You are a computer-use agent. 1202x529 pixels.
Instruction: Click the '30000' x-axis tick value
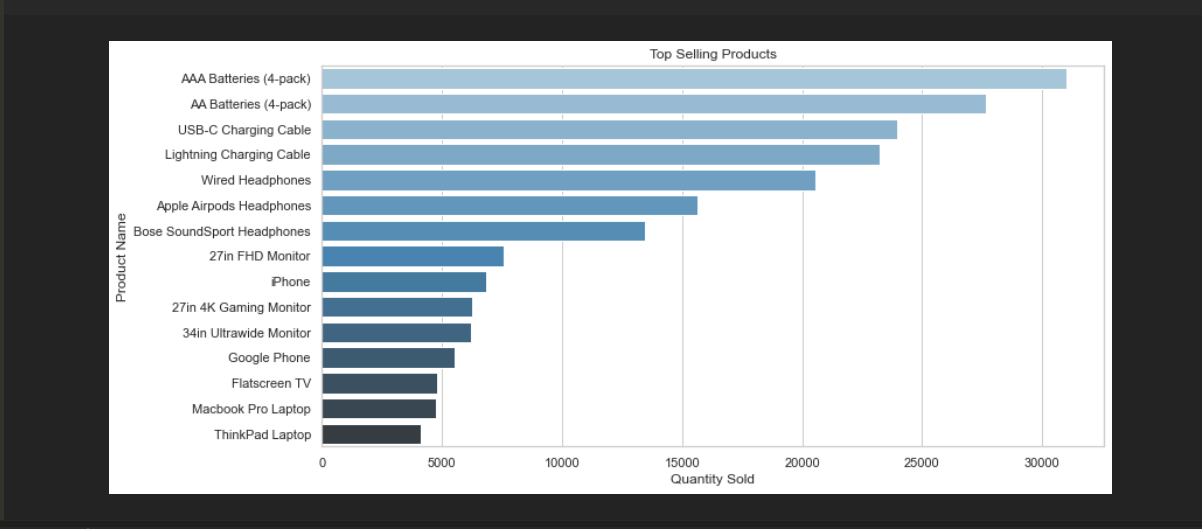coord(1042,463)
